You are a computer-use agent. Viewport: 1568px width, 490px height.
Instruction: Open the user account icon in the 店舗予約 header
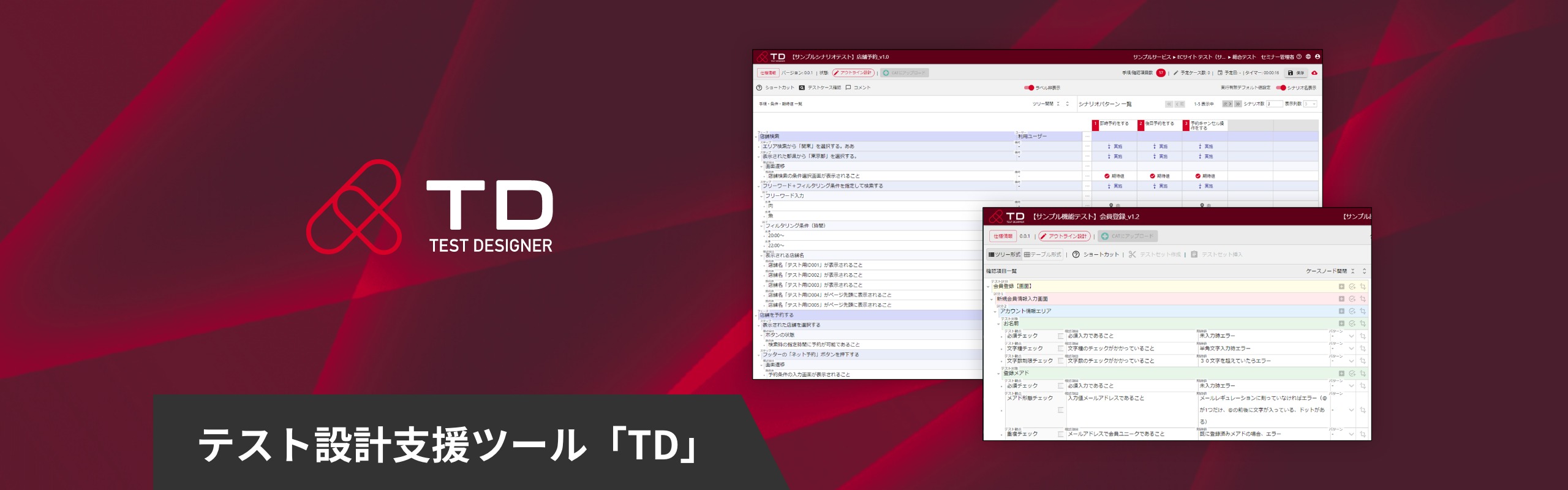1317,57
